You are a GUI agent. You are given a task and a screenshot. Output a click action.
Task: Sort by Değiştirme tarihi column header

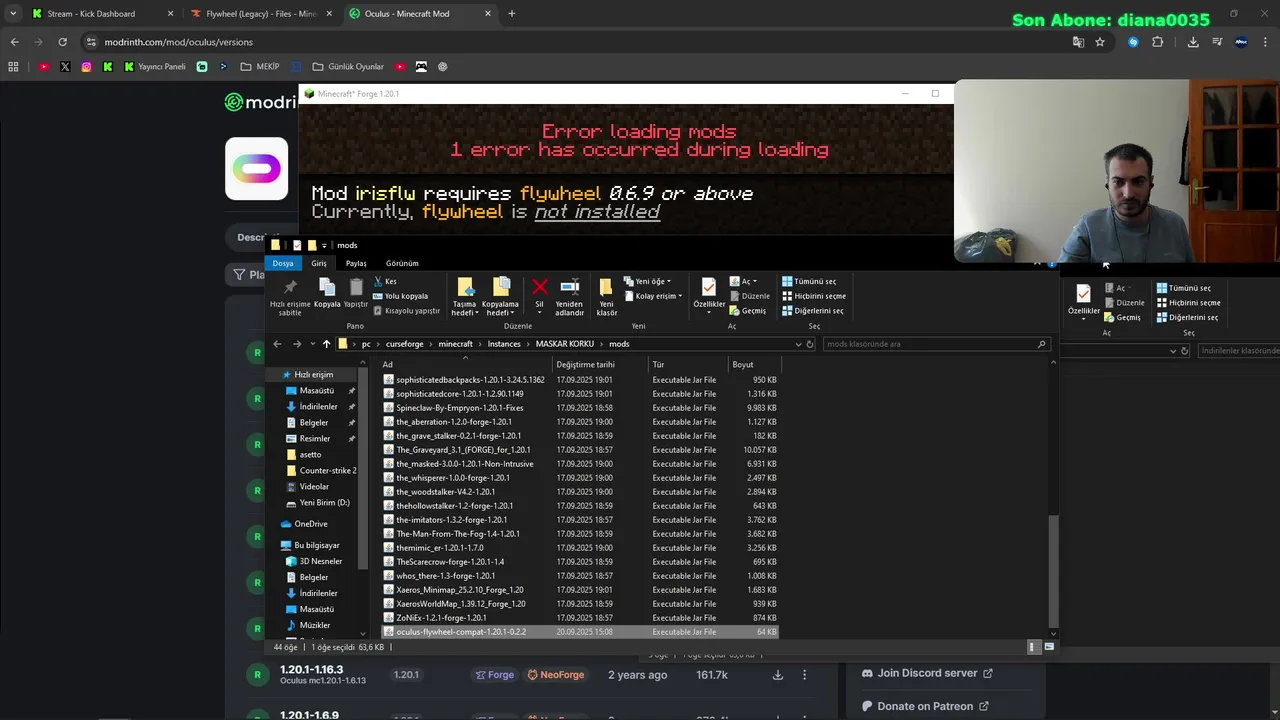tap(600, 364)
